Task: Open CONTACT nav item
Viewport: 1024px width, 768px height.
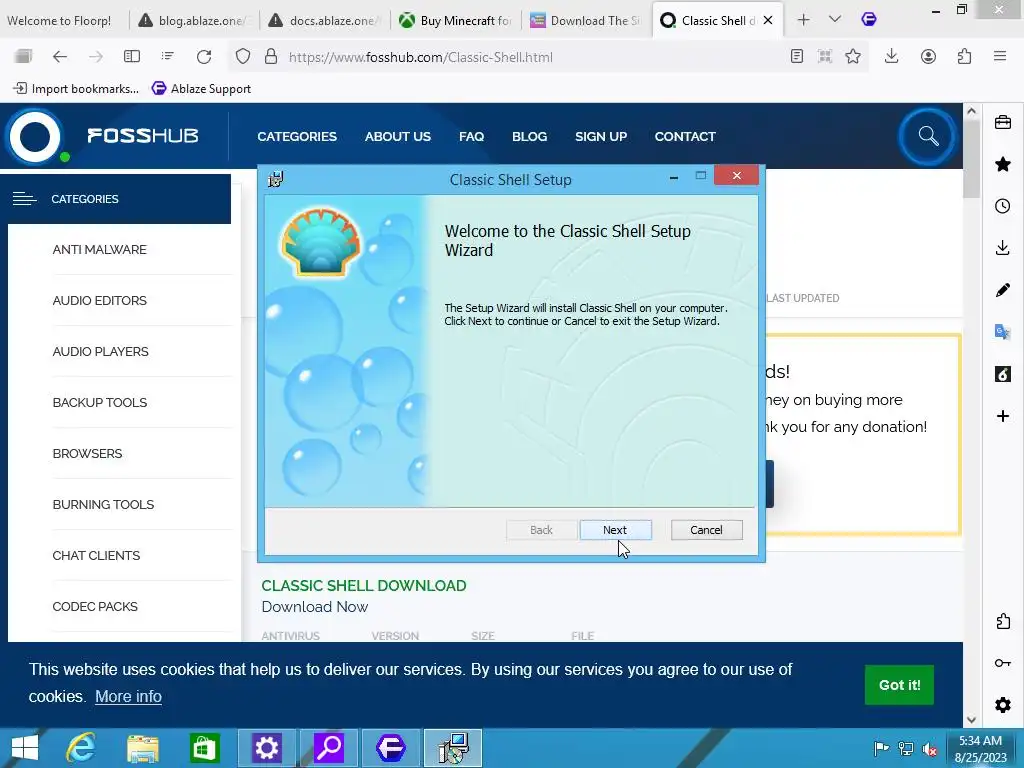Action: [x=685, y=136]
